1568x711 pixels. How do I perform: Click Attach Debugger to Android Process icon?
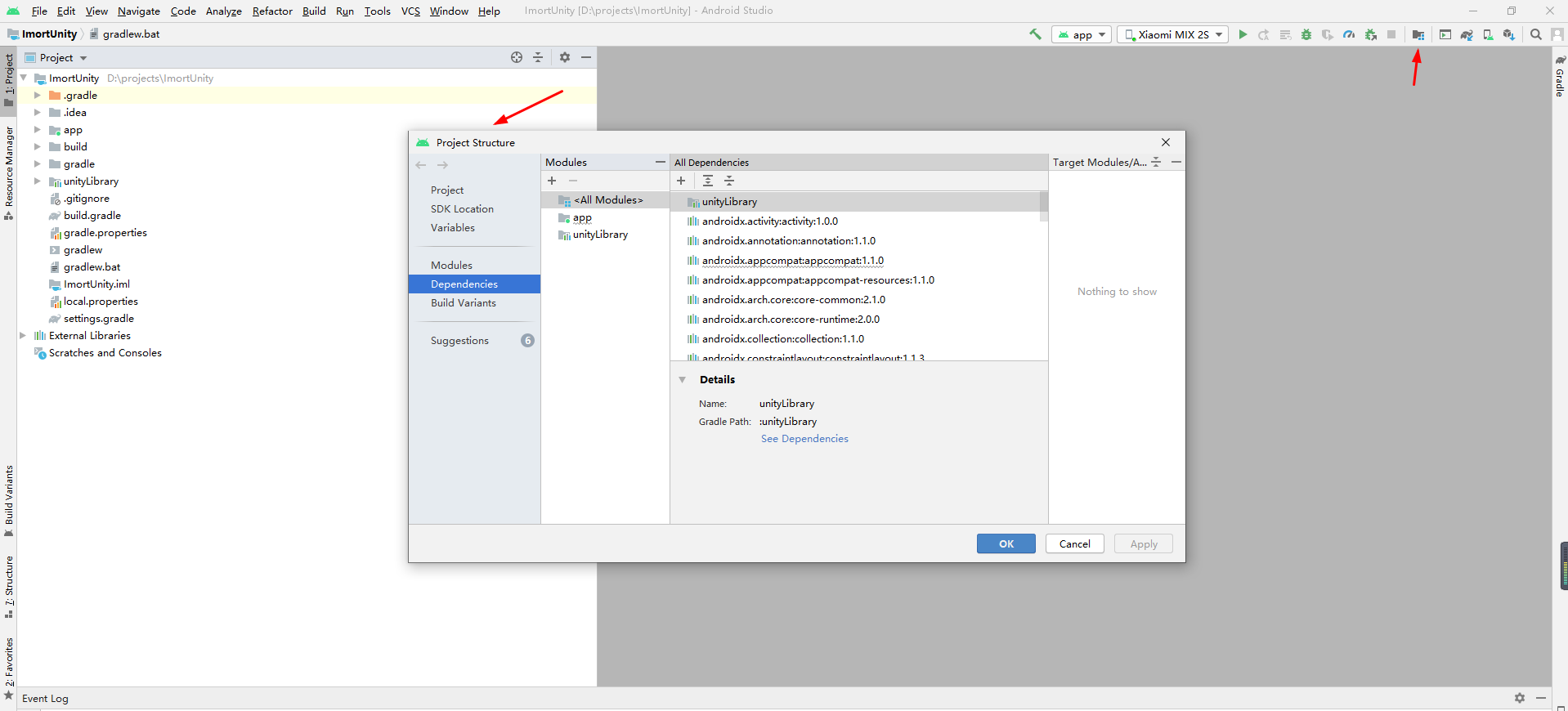coord(1370,34)
